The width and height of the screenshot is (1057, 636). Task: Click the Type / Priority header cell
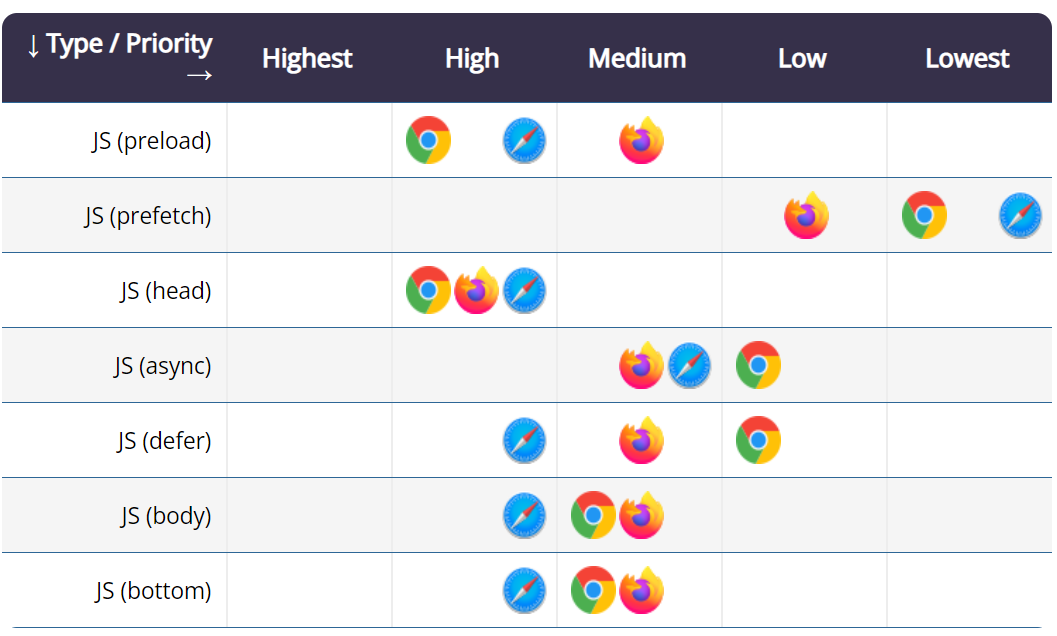(119, 58)
